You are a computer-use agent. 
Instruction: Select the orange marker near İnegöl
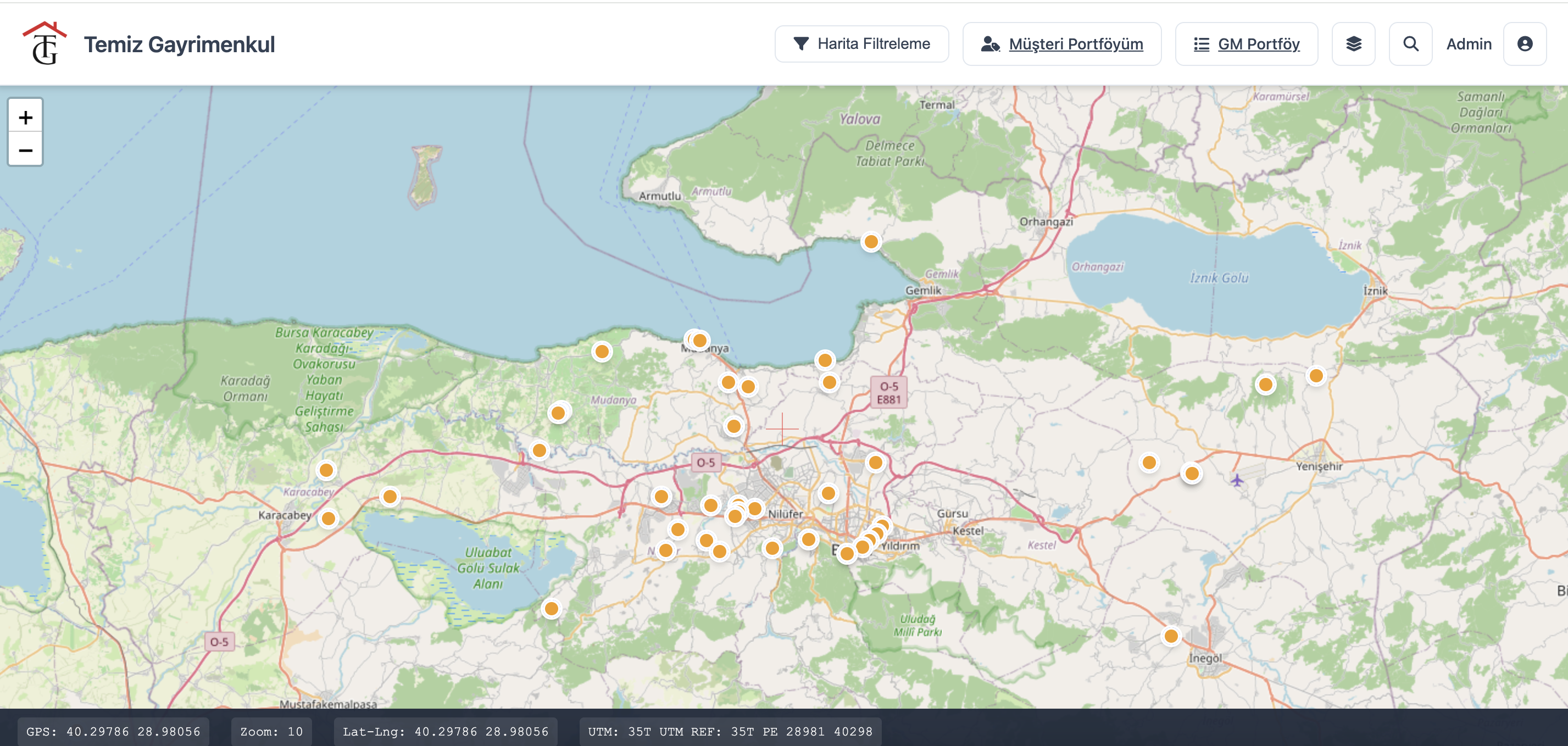coord(1171,636)
